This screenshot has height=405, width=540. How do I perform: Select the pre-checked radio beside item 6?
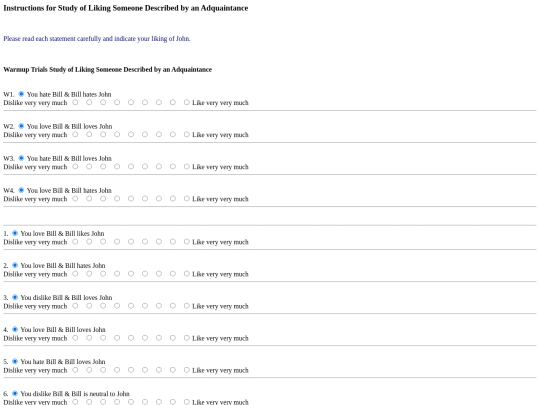coord(15,393)
